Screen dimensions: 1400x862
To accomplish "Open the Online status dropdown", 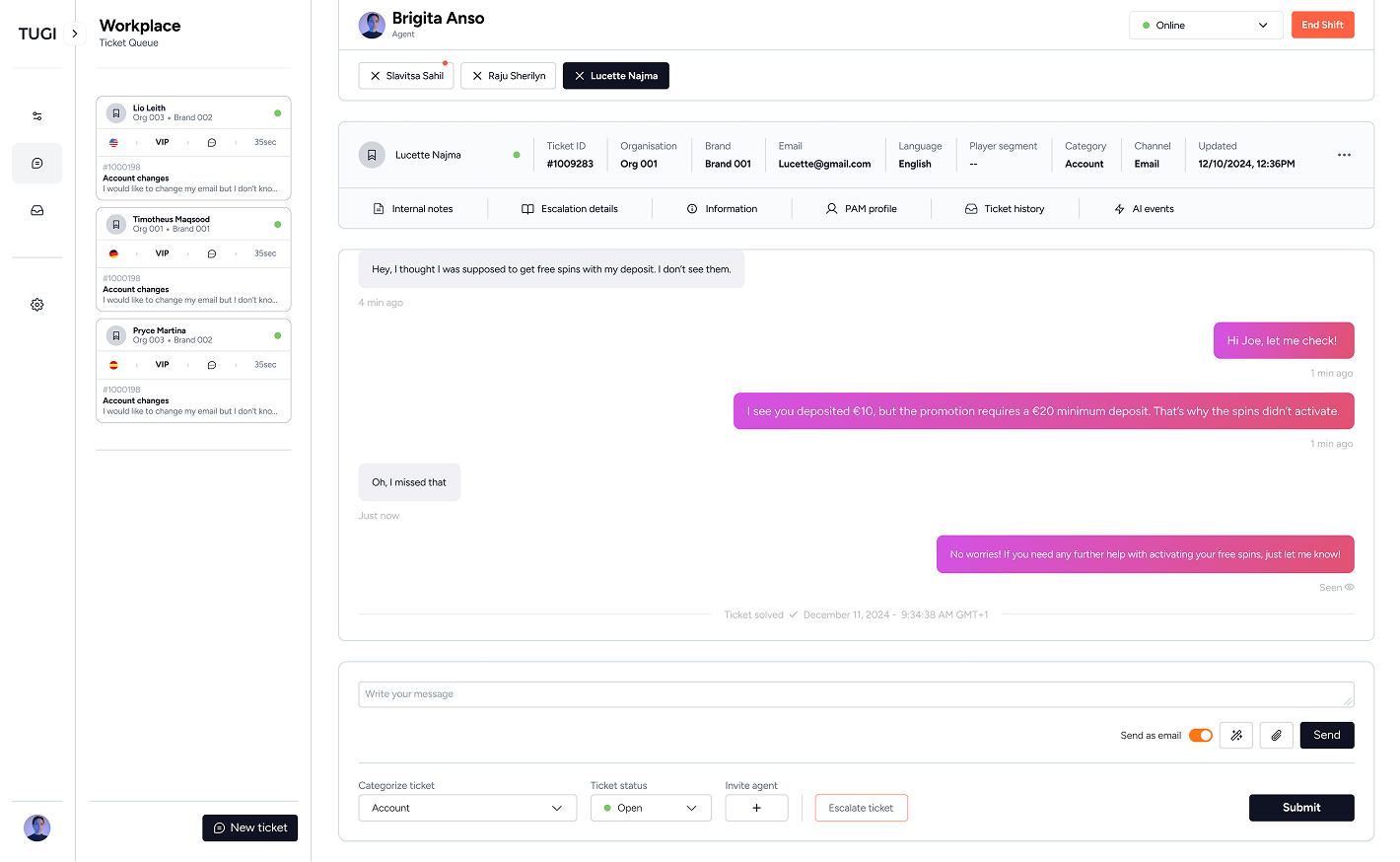I will coord(1206,26).
